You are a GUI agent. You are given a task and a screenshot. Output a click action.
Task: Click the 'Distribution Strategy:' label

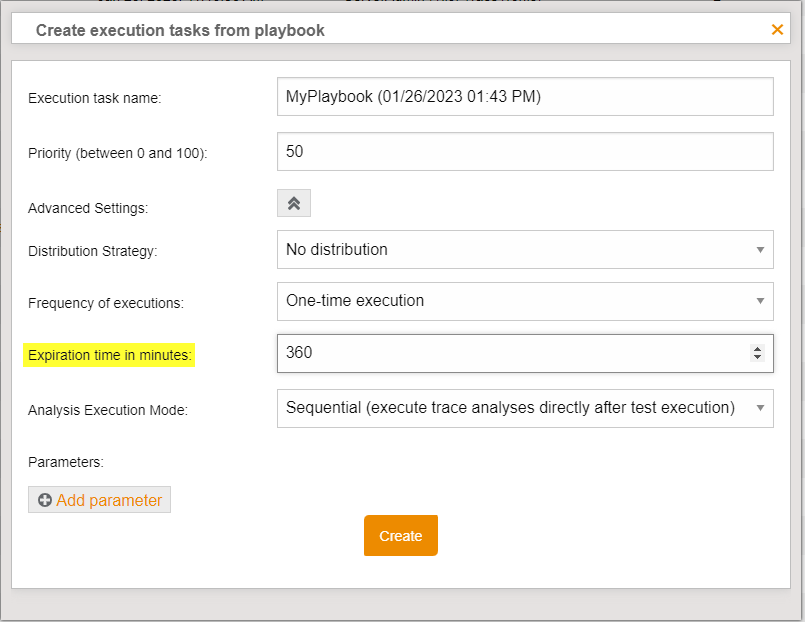(x=93, y=252)
